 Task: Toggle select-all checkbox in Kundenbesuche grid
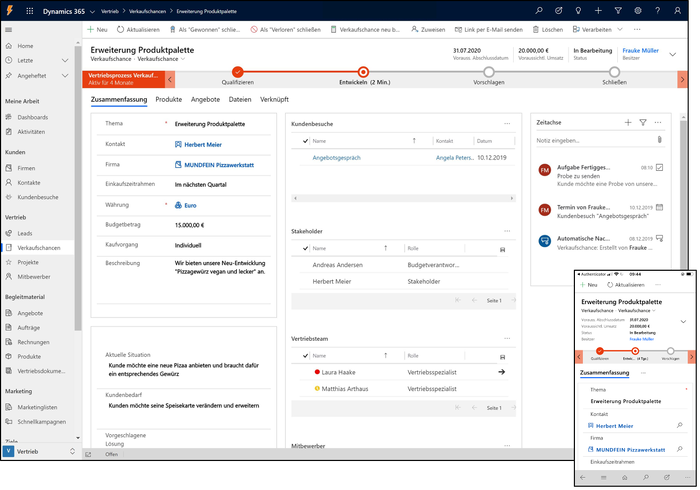(x=305, y=141)
